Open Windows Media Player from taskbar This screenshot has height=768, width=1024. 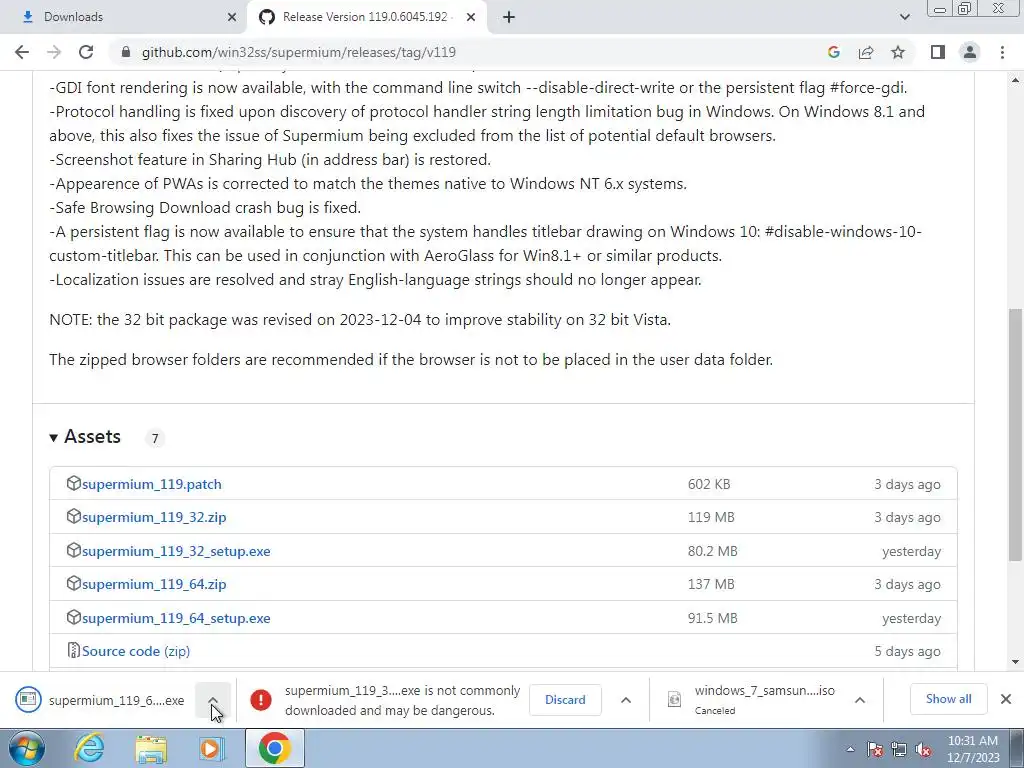pyautogui.click(x=212, y=748)
